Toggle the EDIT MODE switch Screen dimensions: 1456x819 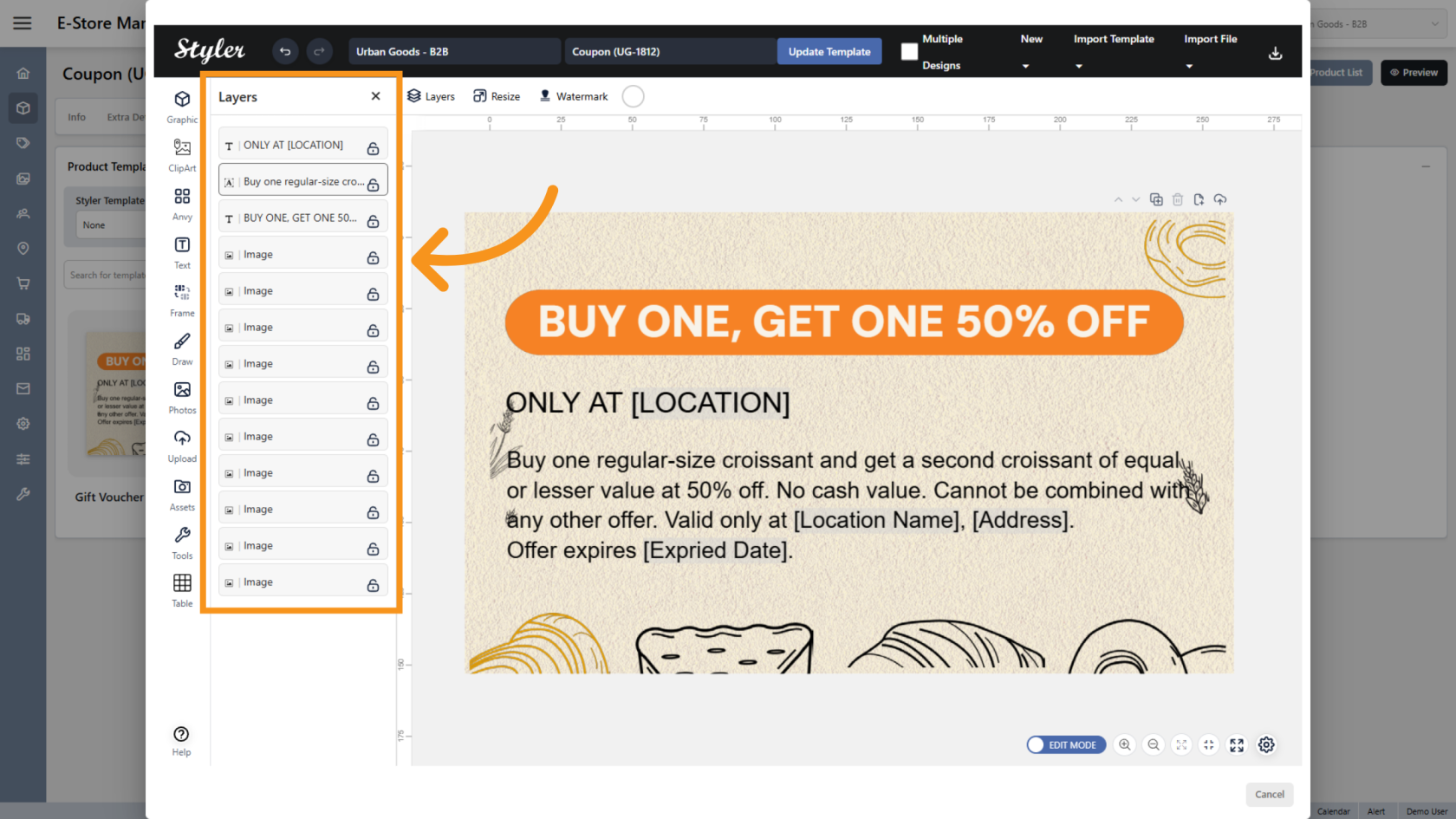[1066, 745]
